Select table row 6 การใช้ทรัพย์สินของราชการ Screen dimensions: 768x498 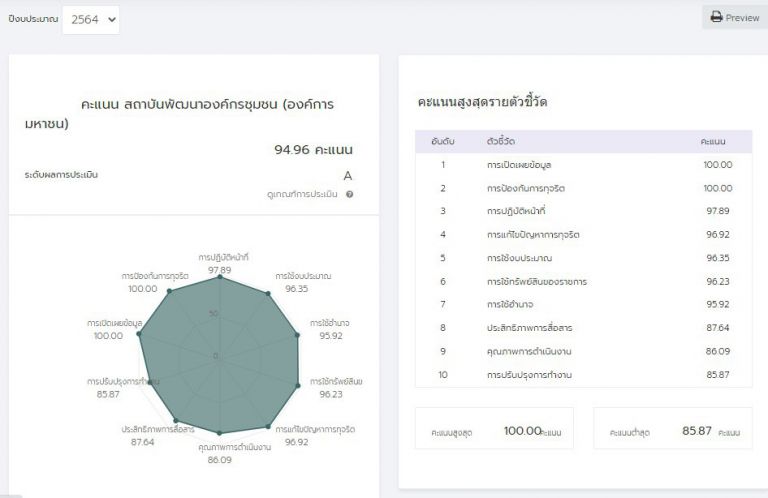tap(583, 281)
